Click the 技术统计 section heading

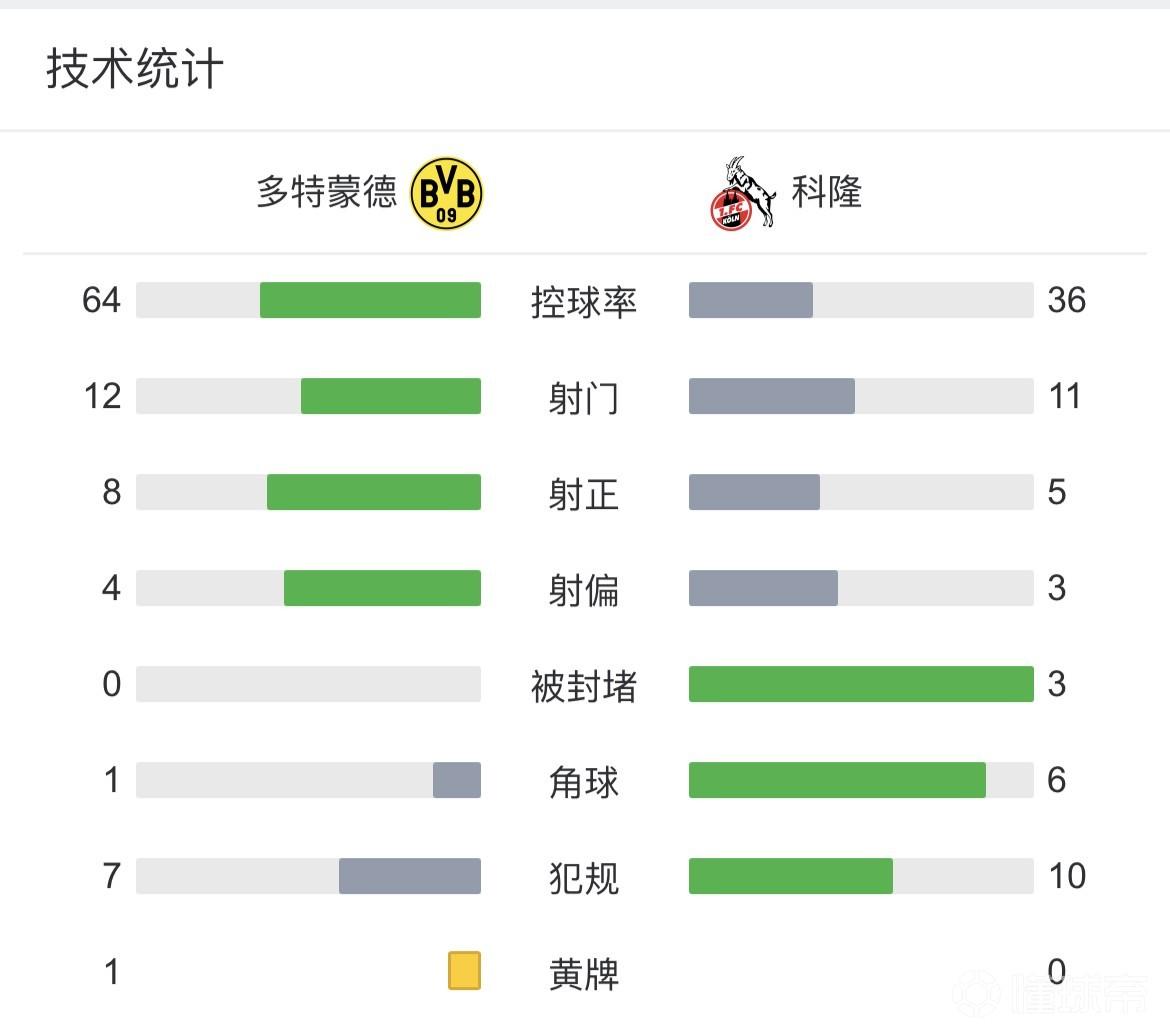coord(134,70)
